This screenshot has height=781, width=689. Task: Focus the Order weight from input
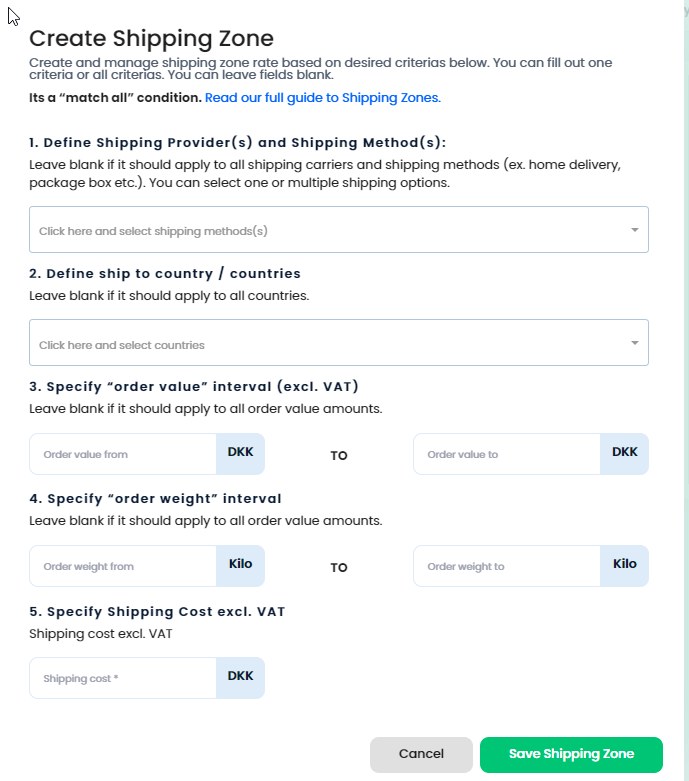tap(123, 566)
